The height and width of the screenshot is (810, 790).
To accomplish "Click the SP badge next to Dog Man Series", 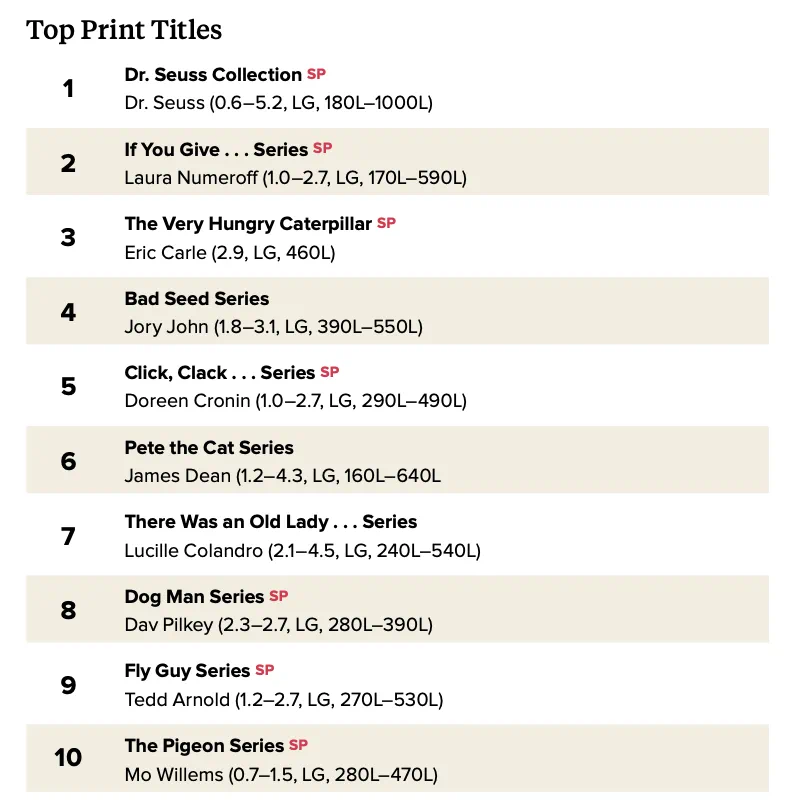I will (278, 596).
